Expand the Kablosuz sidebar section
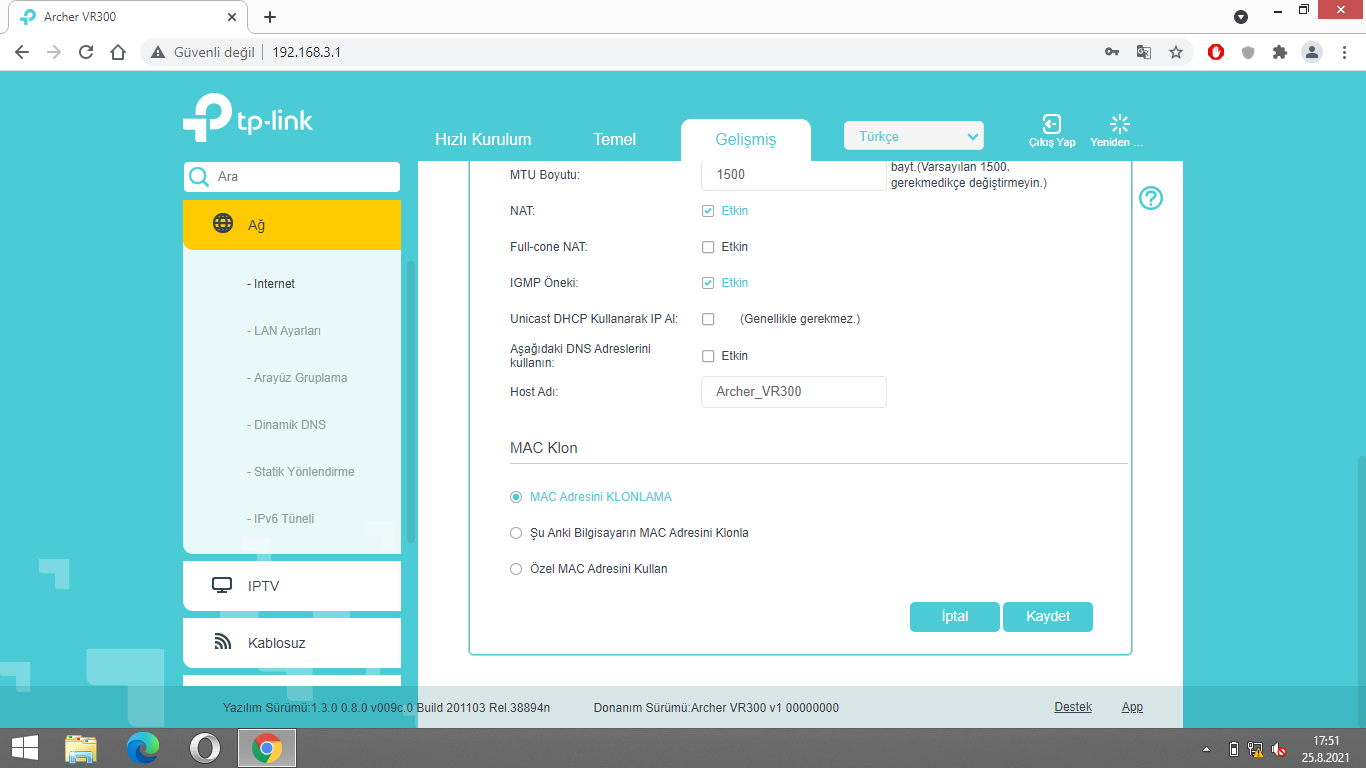This screenshot has width=1366, height=768. click(292, 643)
